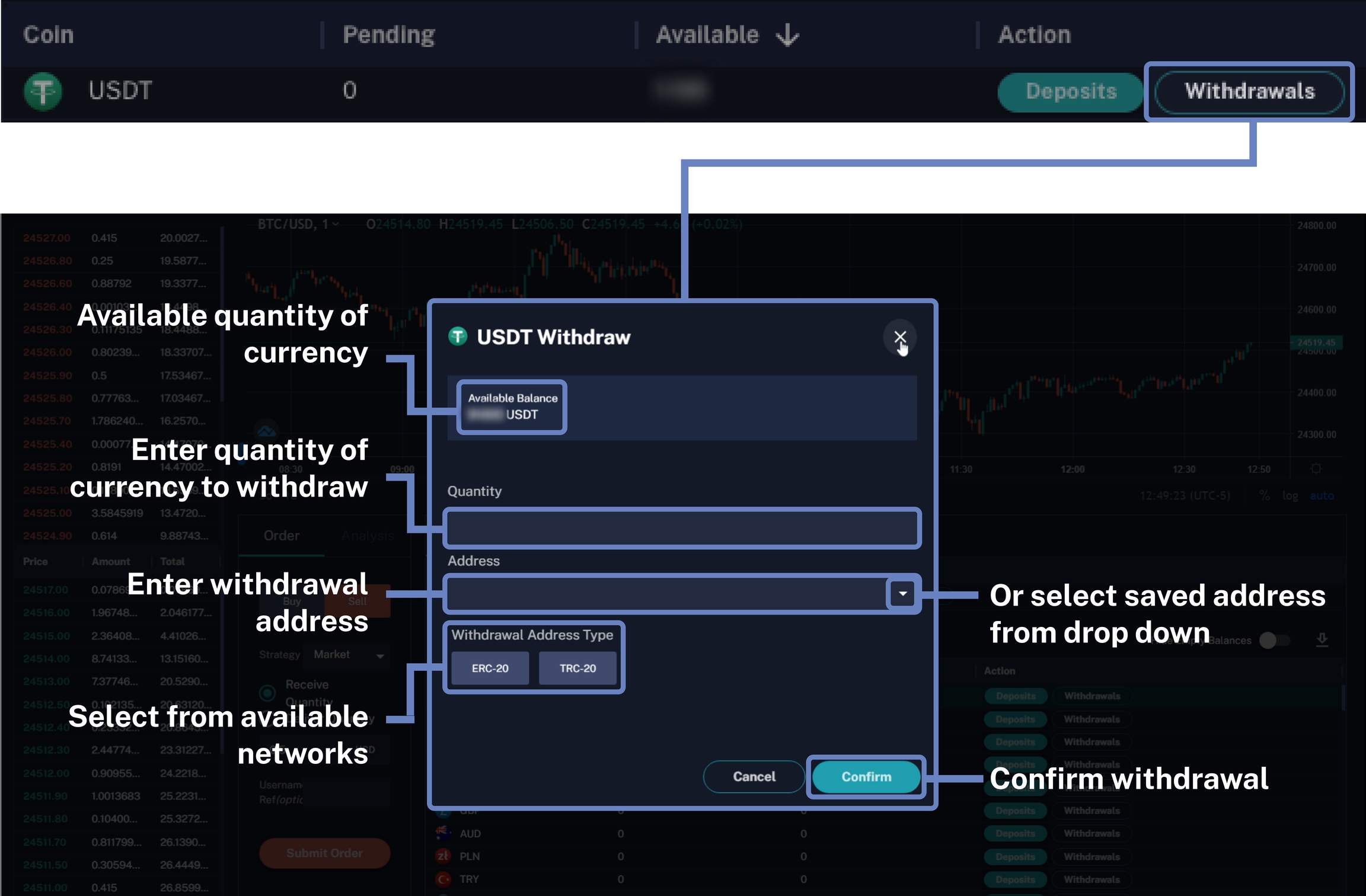Close the USDT Withdraw dialog
Screen dimensions: 1366x896
tap(899, 337)
